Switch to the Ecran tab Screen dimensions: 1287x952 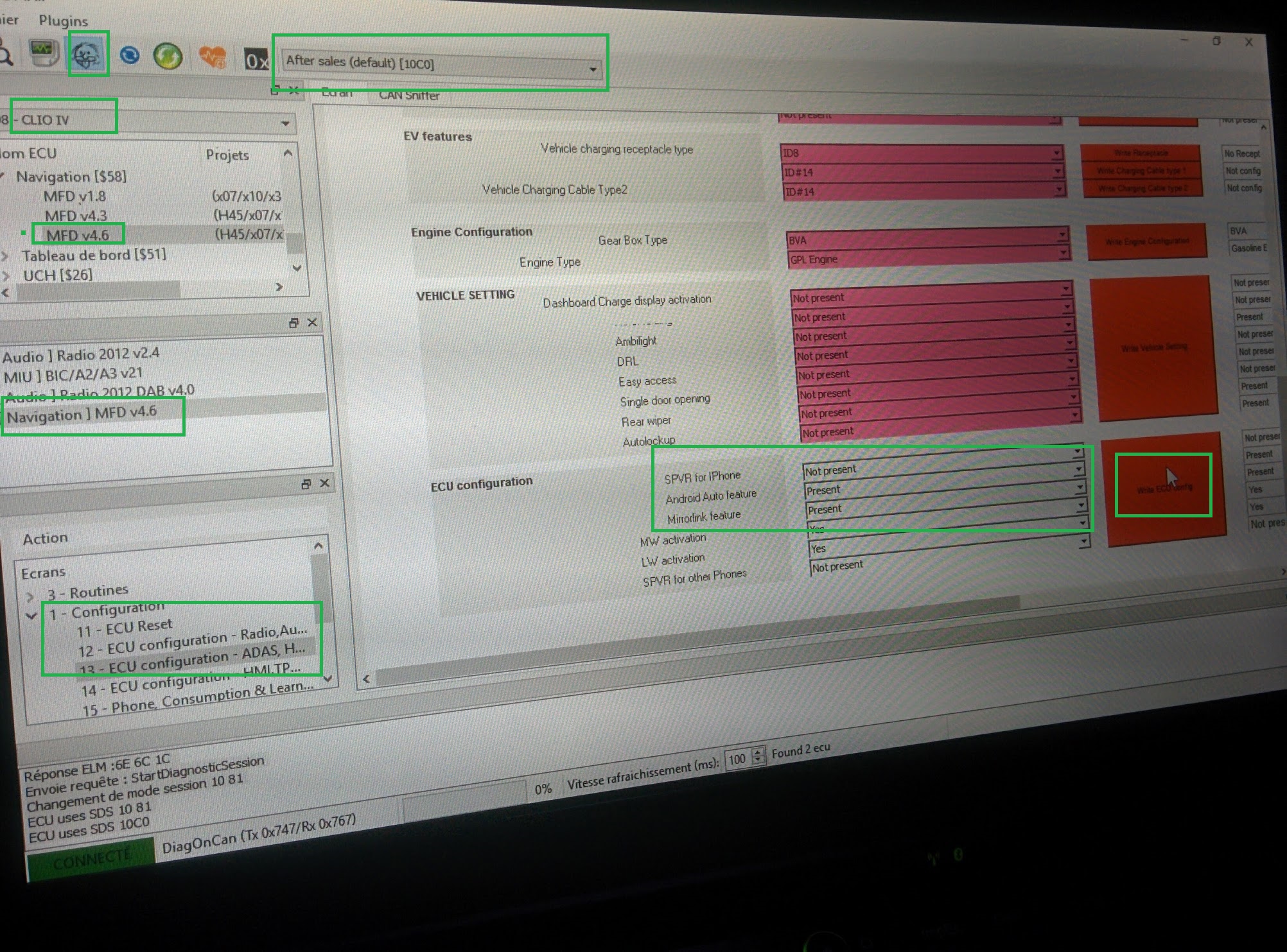click(337, 93)
